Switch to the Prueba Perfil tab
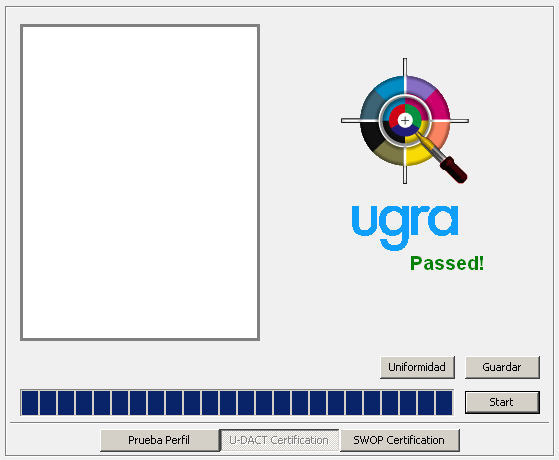 tap(159, 440)
